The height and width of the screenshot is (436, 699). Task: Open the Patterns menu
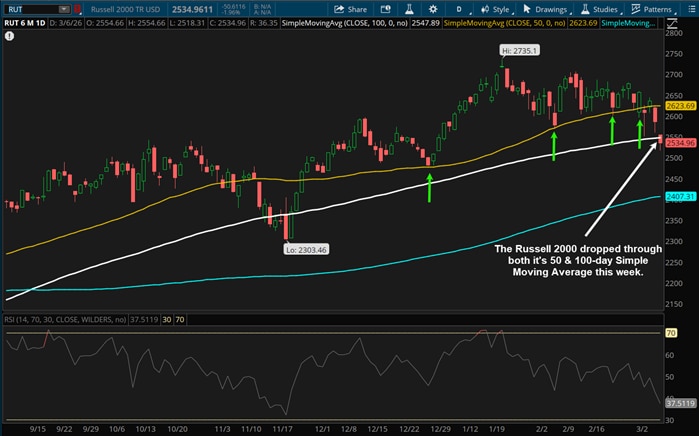coord(652,9)
